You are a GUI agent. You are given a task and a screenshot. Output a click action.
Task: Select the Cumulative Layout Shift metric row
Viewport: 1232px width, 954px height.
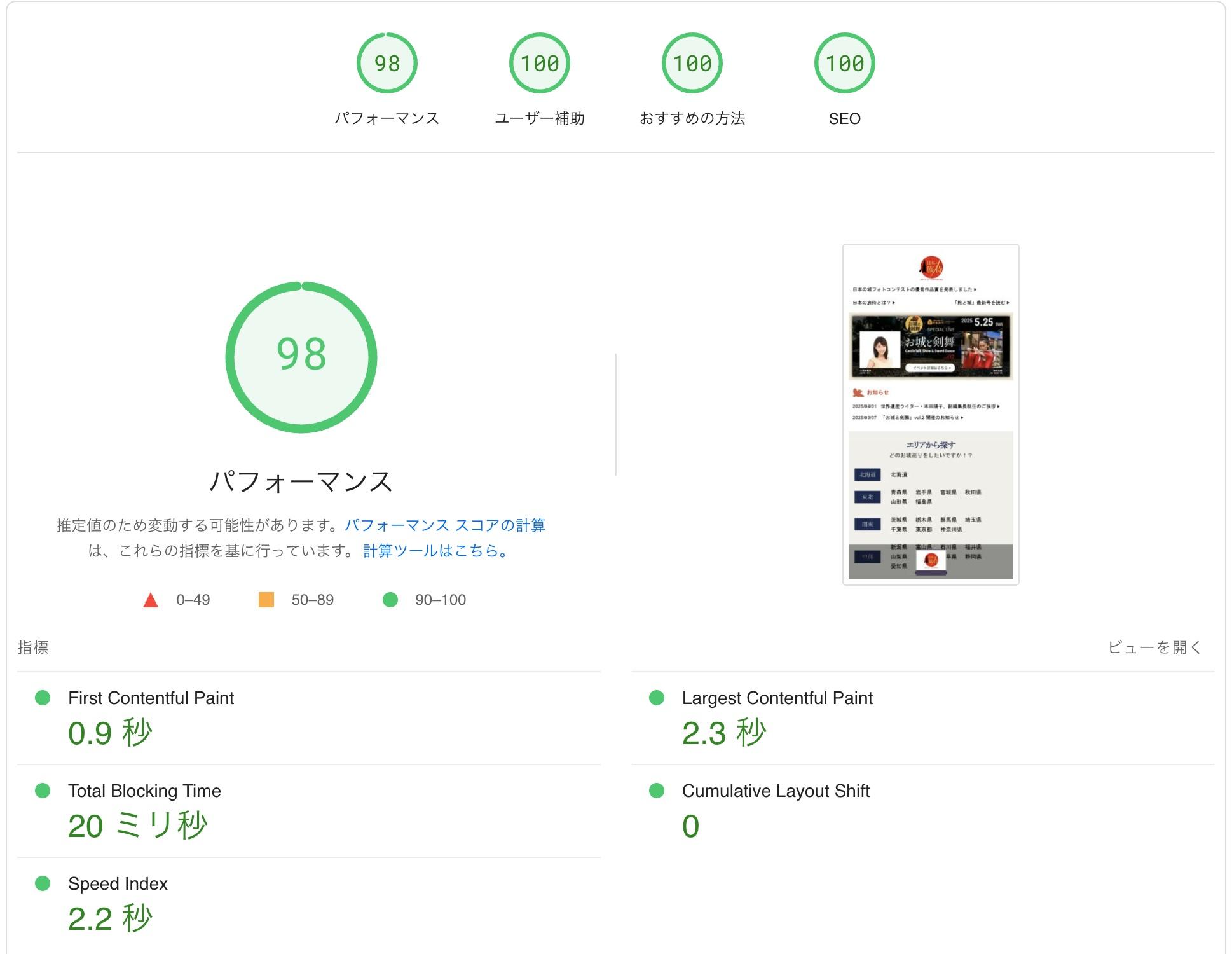[x=776, y=791]
